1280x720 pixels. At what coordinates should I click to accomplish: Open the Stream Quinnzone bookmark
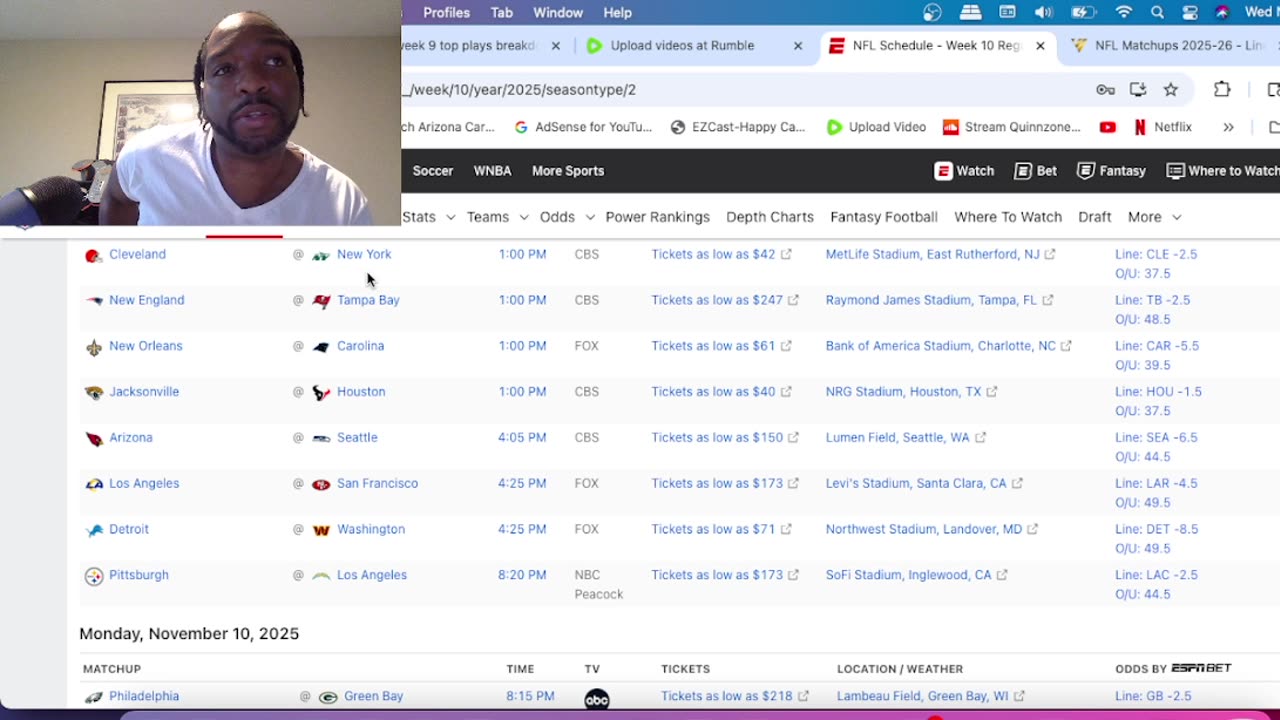(1012, 127)
